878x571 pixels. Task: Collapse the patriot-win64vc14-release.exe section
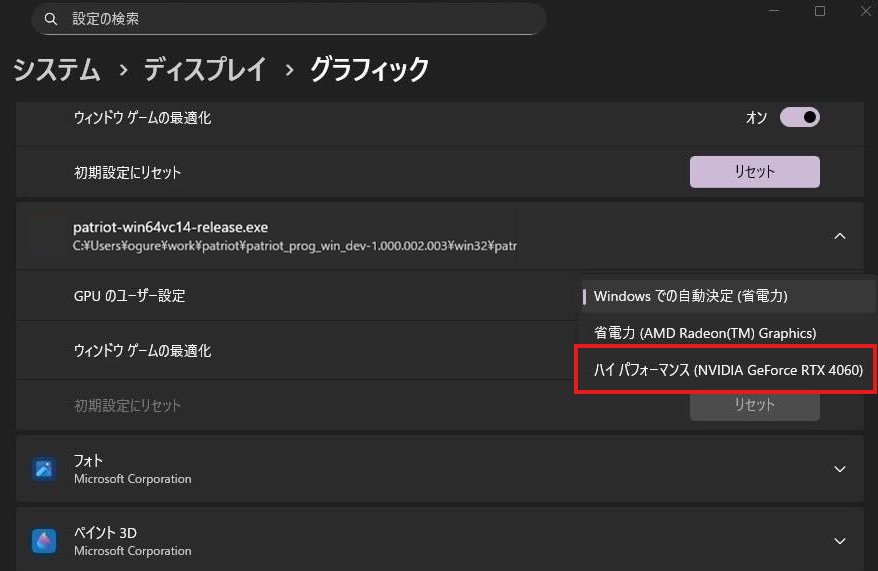click(839, 236)
